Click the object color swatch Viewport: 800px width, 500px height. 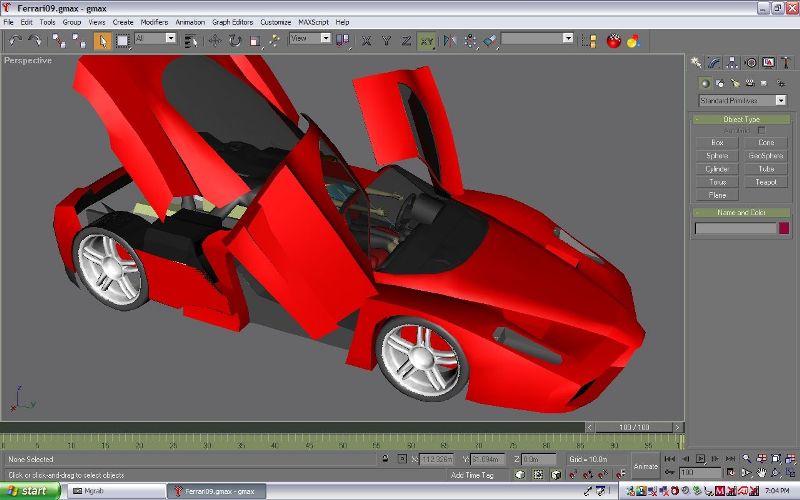(784, 228)
